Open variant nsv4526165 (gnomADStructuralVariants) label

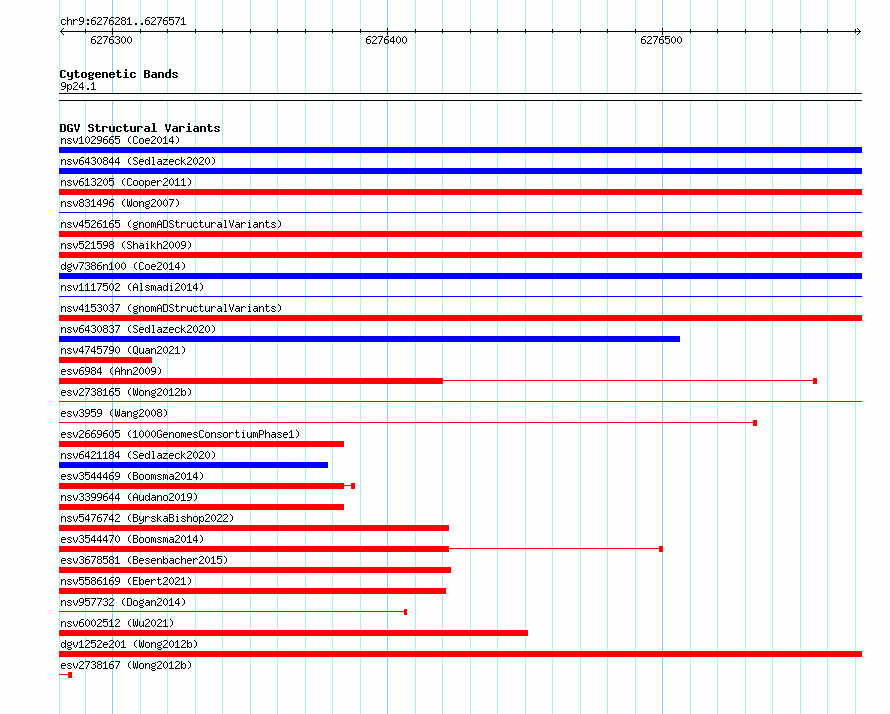pos(171,224)
